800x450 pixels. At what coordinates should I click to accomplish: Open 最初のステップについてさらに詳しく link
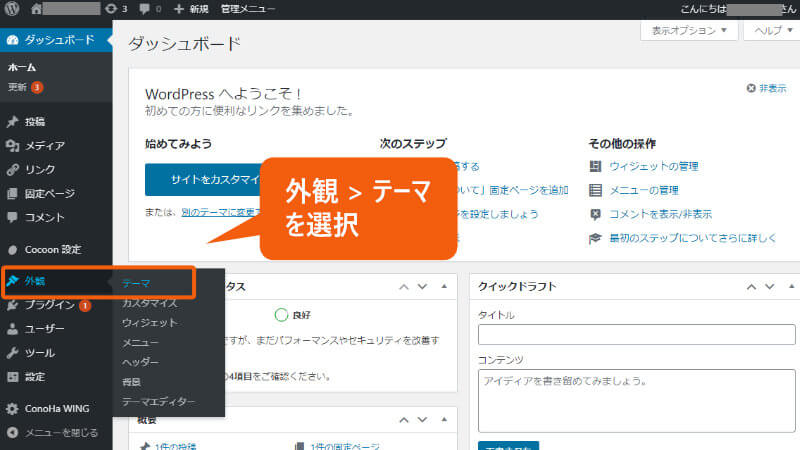pyautogui.click(x=693, y=238)
